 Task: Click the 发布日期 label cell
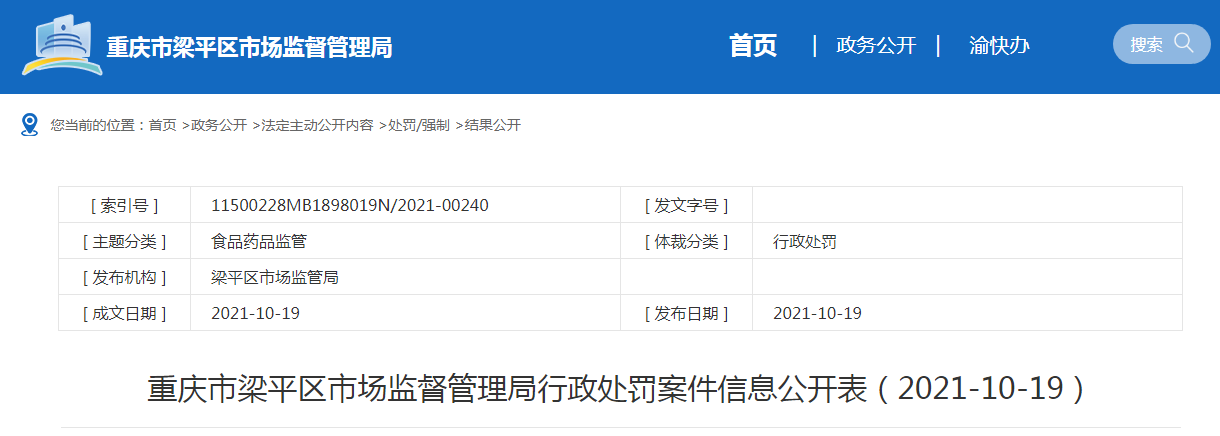pos(687,313)
